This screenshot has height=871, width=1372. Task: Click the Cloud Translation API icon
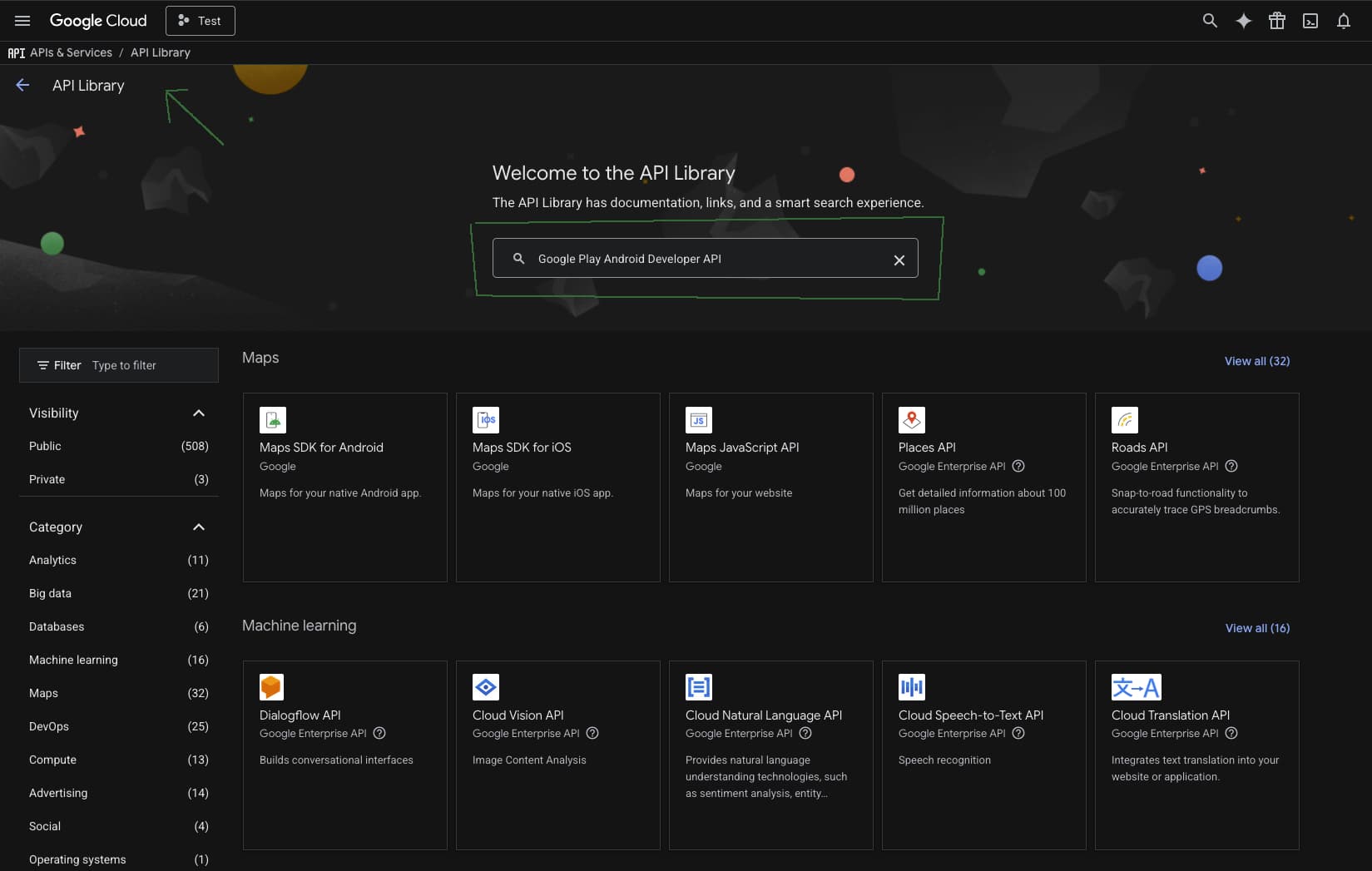[x=1136, y=687]
